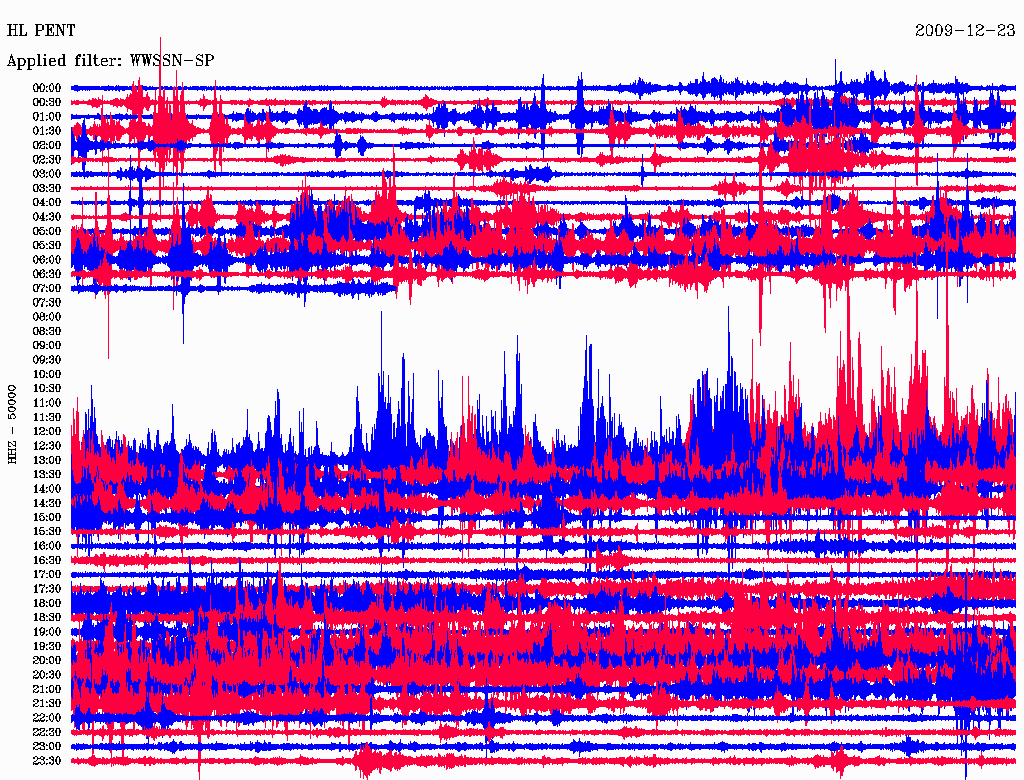Select the 22:00 time label
Image resolution: width=1024 pixels, height=780 pixels.
coord(47,717)
